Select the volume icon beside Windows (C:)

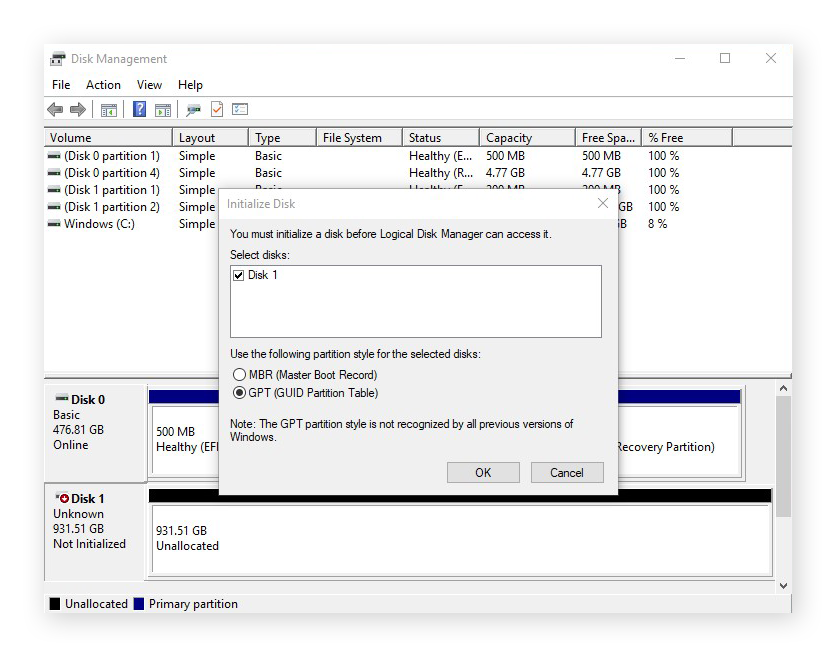click(54, 223)
